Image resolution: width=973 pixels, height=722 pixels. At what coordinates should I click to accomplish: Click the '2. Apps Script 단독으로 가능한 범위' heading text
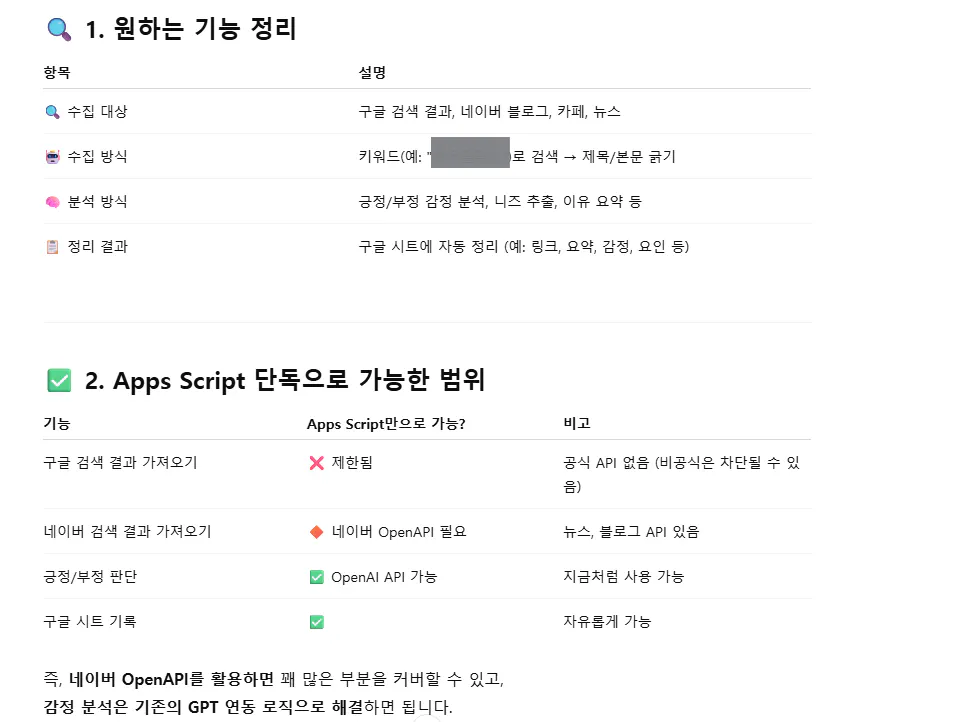pos(285,381)
